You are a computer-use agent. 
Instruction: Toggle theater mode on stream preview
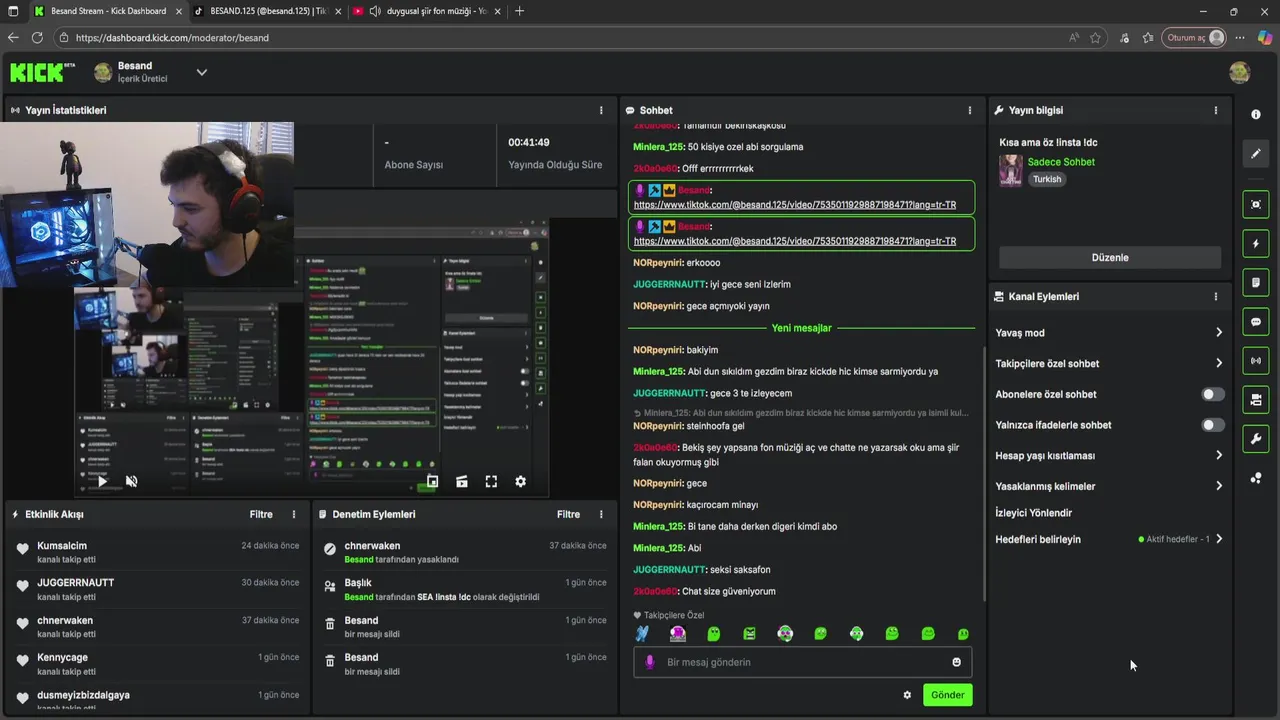462,481
